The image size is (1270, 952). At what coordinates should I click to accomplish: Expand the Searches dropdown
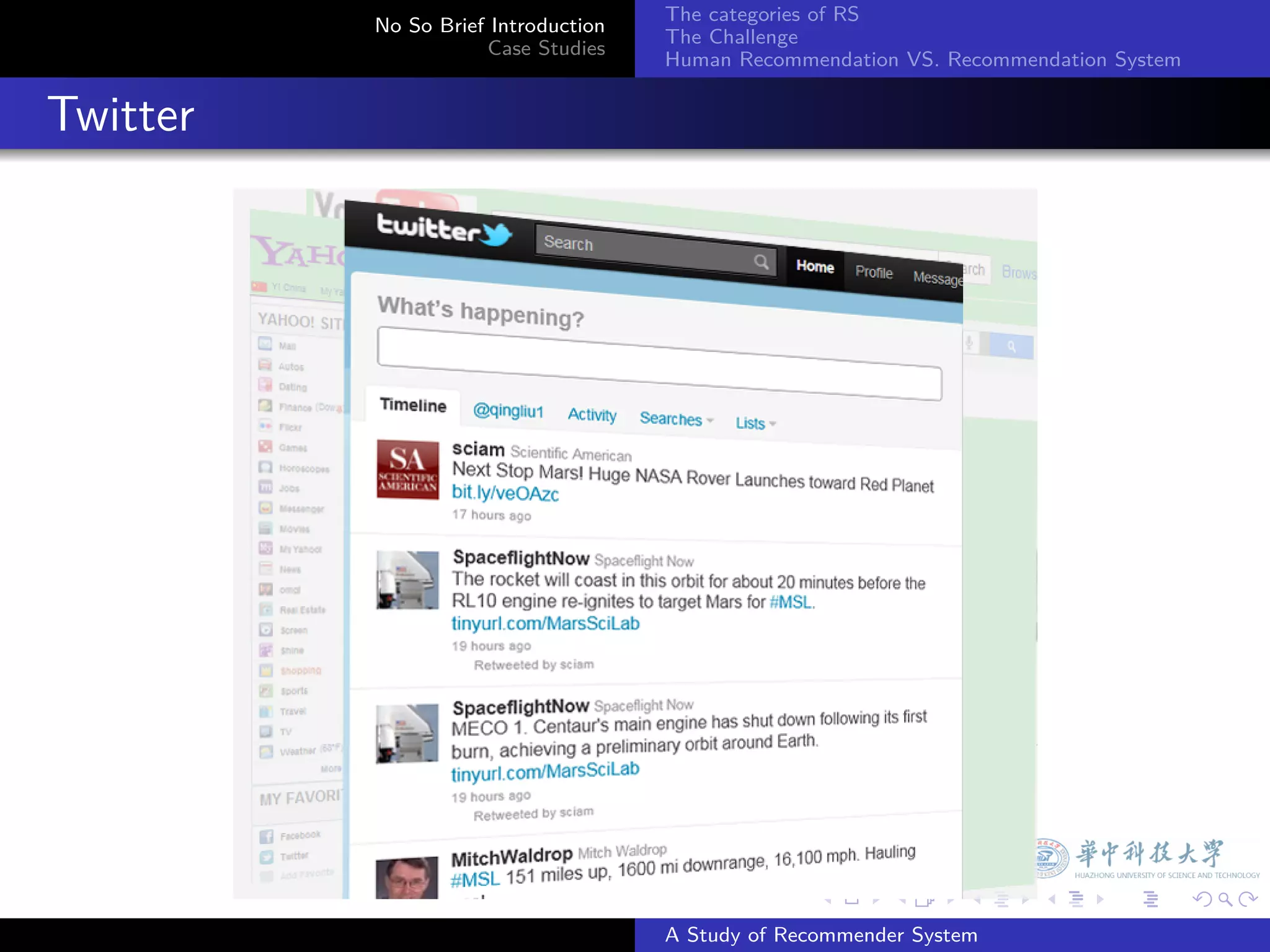[x=676, y=420]
